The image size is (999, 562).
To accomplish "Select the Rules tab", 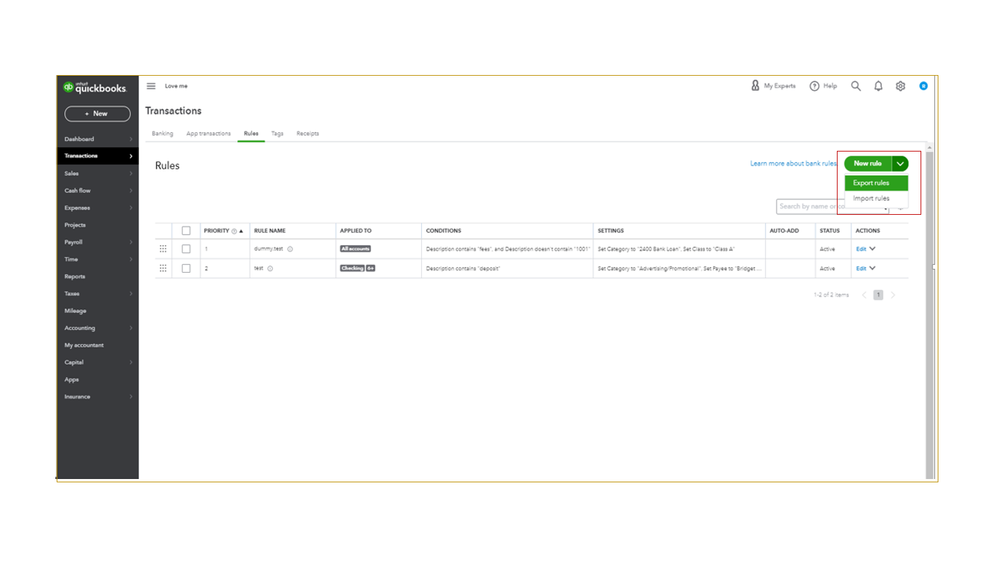I will click(x=251, y=134).
